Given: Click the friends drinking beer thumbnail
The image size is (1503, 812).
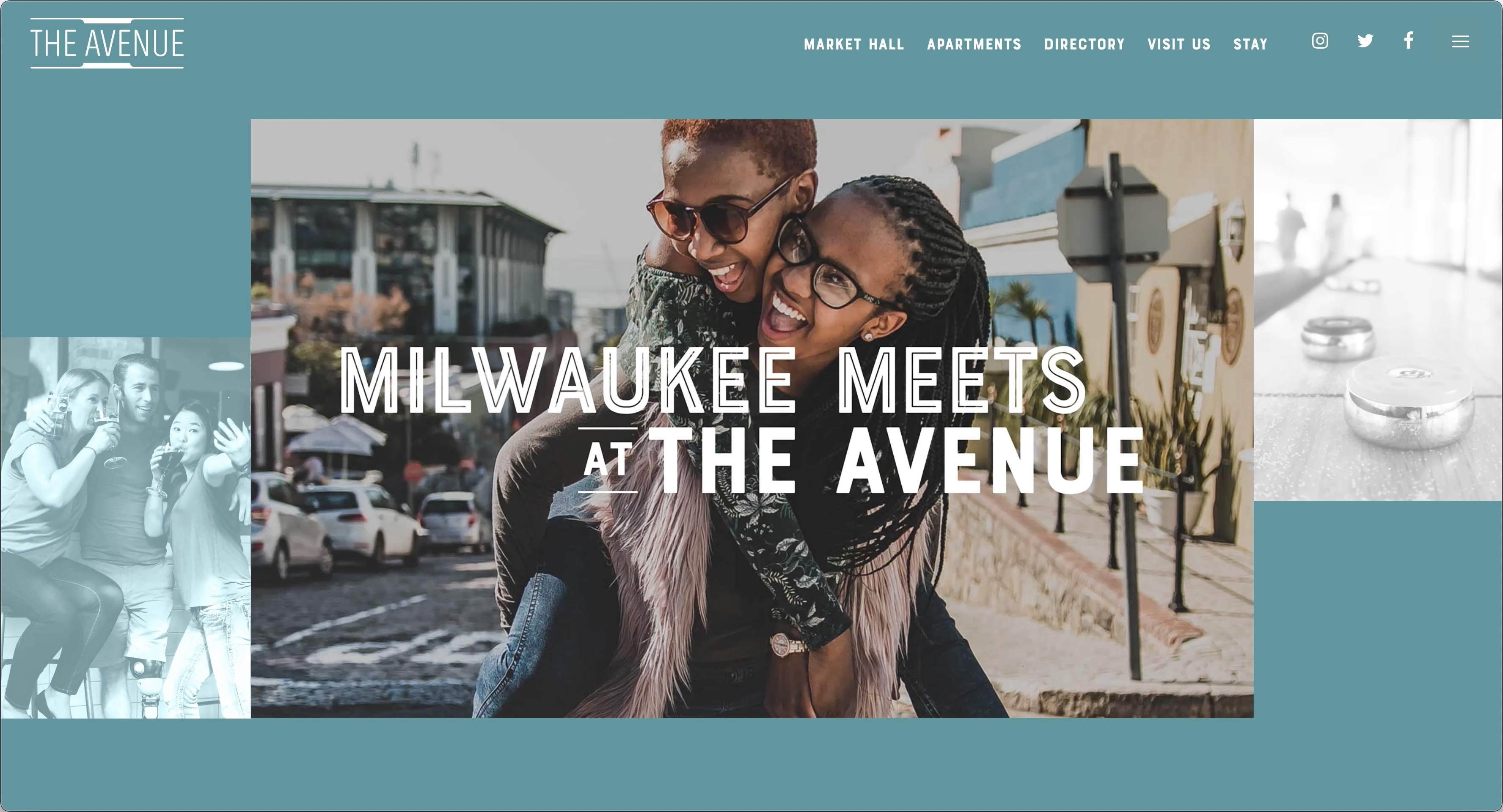Looking at the screenshot, I should click(x=125, y=527).
